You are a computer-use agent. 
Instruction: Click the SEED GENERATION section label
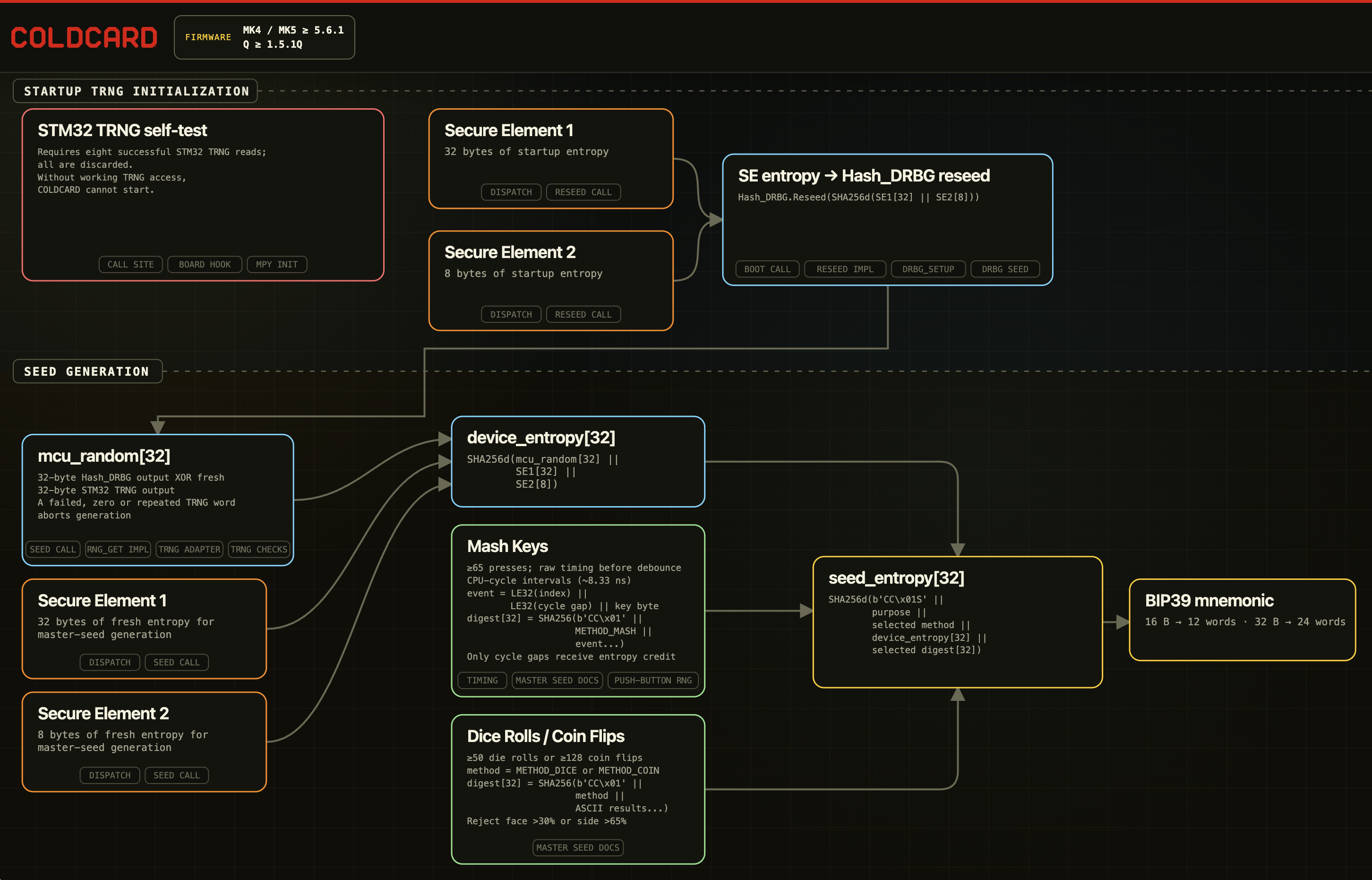click(x=87, y=371)
